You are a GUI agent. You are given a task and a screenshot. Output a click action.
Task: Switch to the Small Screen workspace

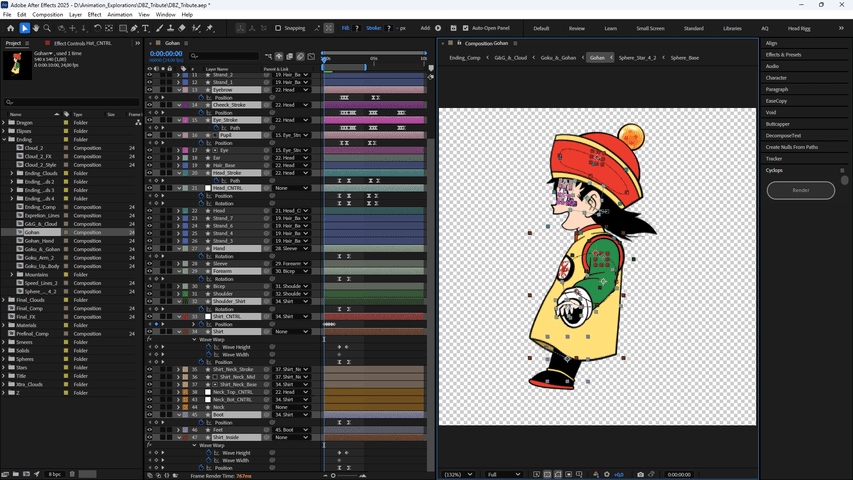pos(650,28)
